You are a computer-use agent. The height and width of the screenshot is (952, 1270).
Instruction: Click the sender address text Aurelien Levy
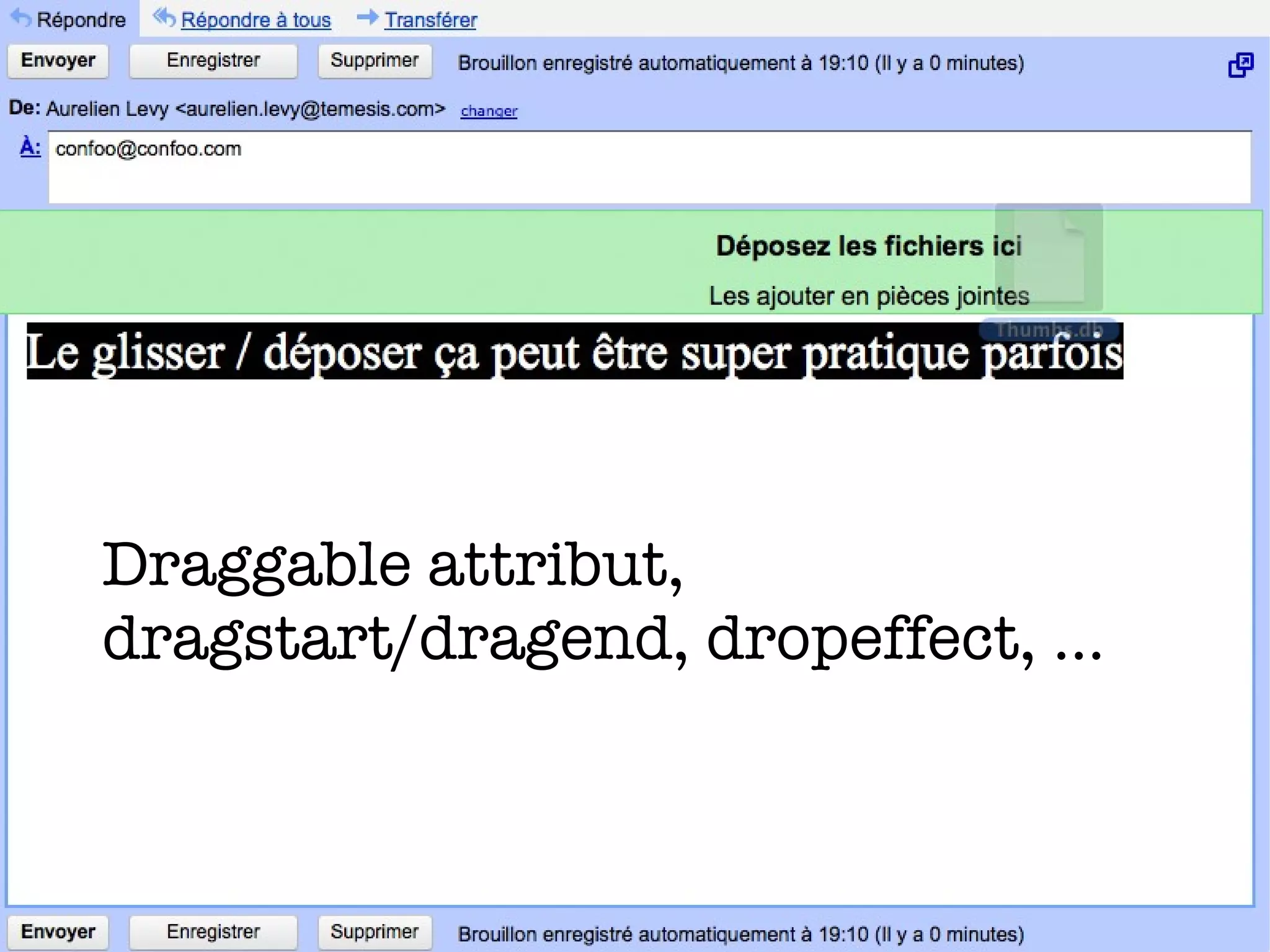(246, 109)
